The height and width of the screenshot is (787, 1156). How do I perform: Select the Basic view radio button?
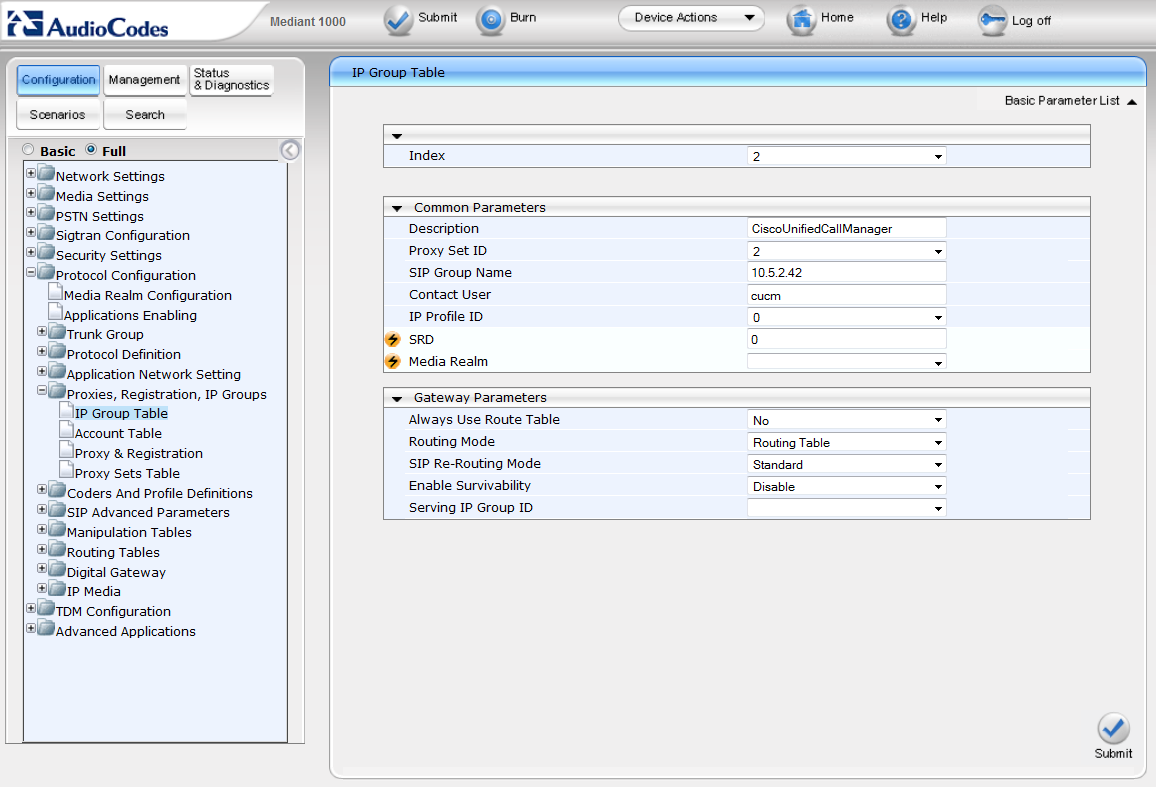coord(28,150)
